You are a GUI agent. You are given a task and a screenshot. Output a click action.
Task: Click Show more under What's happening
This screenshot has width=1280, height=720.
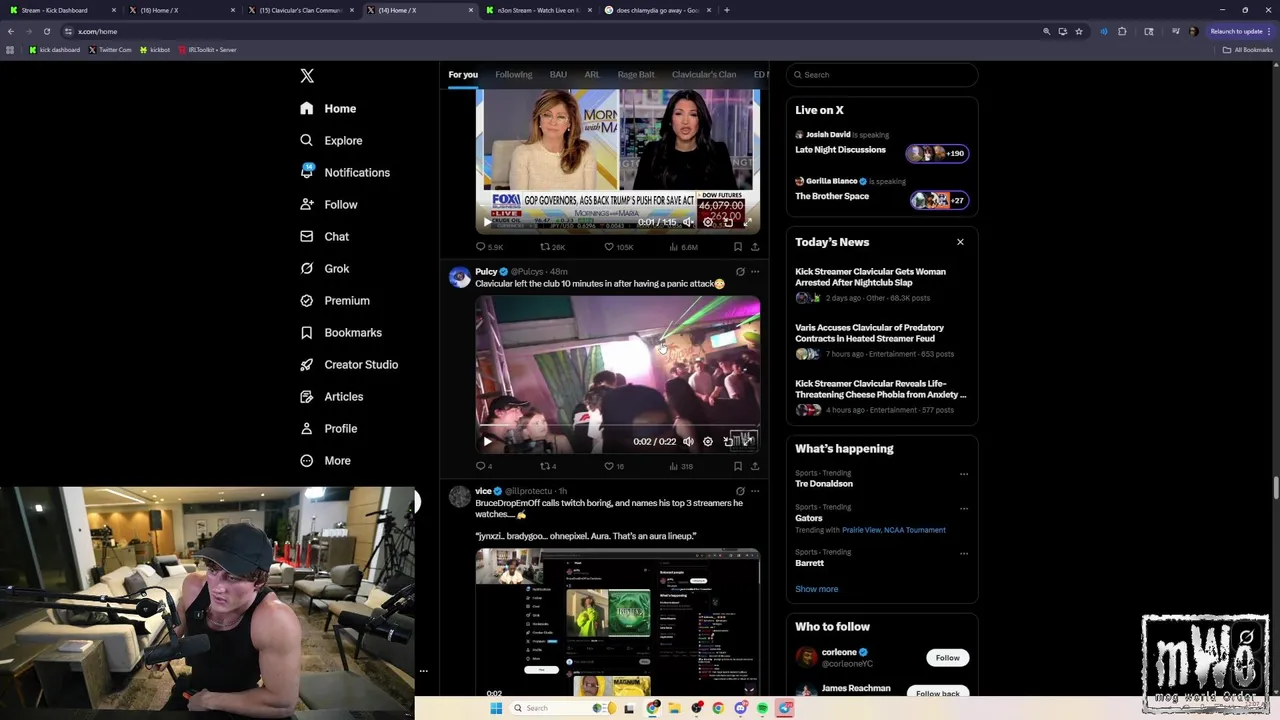click(817, 589)
